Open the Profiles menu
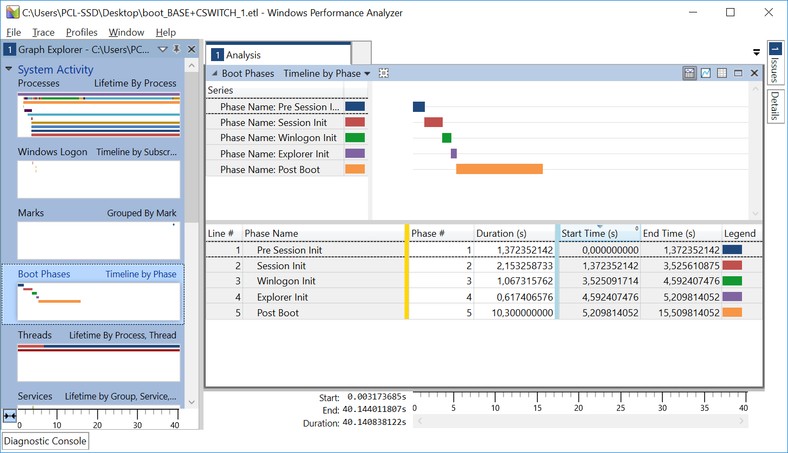Screen dimensions: 788x453 pyautogui.click(x=81, y=32)
